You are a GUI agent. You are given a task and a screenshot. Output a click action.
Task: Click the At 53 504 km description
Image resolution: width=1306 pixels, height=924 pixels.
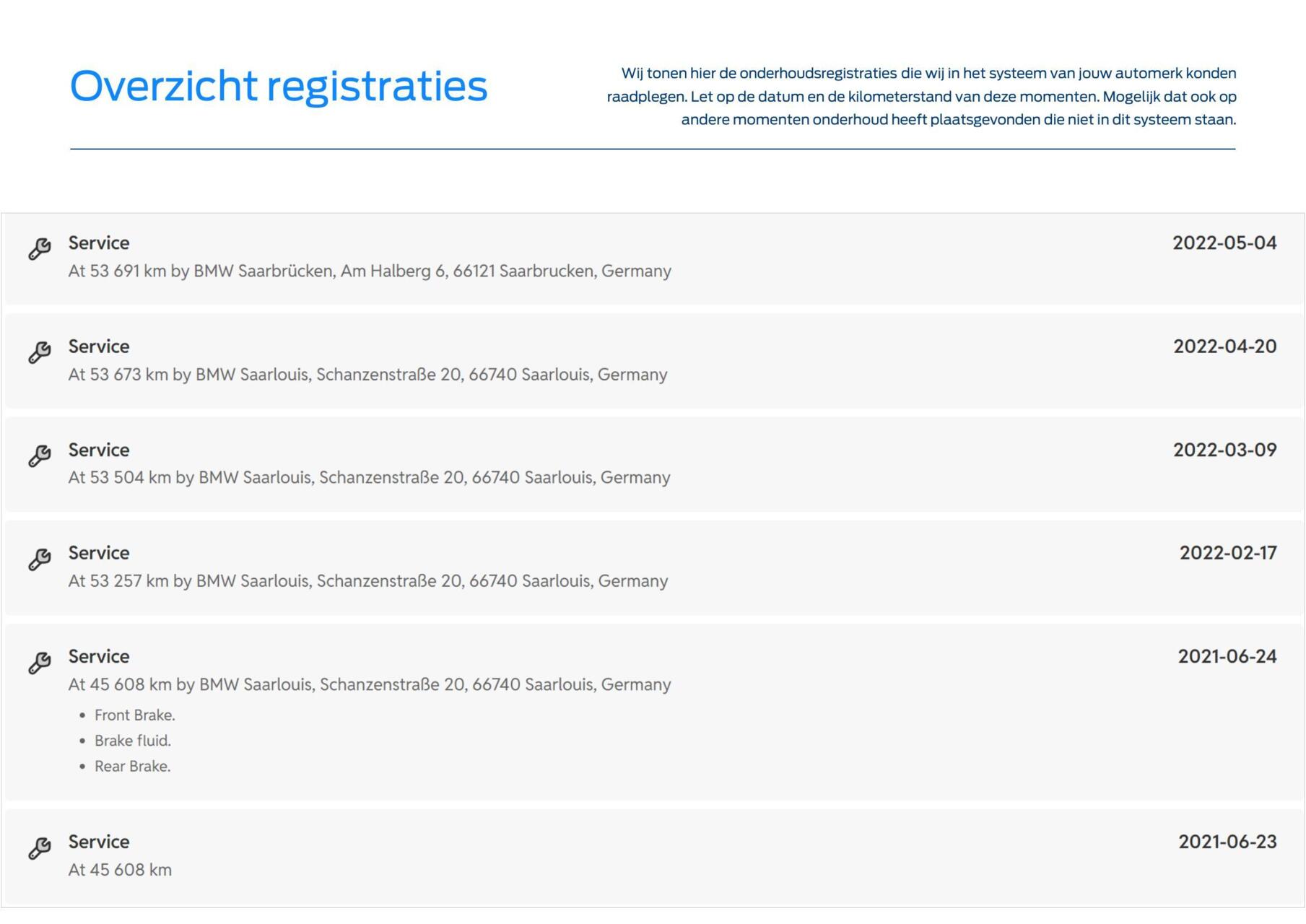tap(369, 478)
